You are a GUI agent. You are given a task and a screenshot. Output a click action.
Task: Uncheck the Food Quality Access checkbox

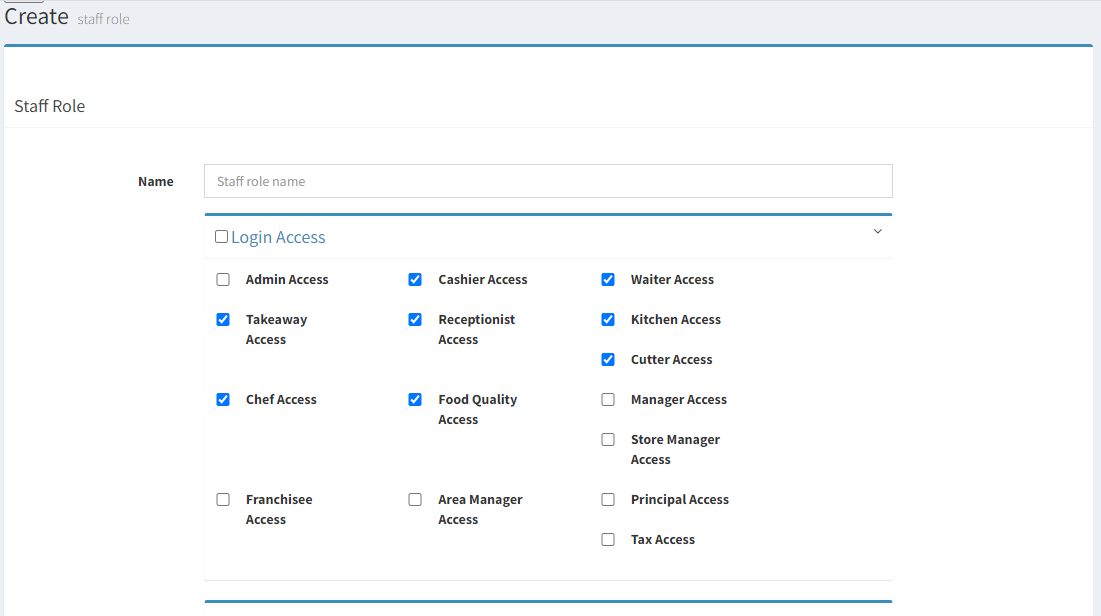point(415,400)
